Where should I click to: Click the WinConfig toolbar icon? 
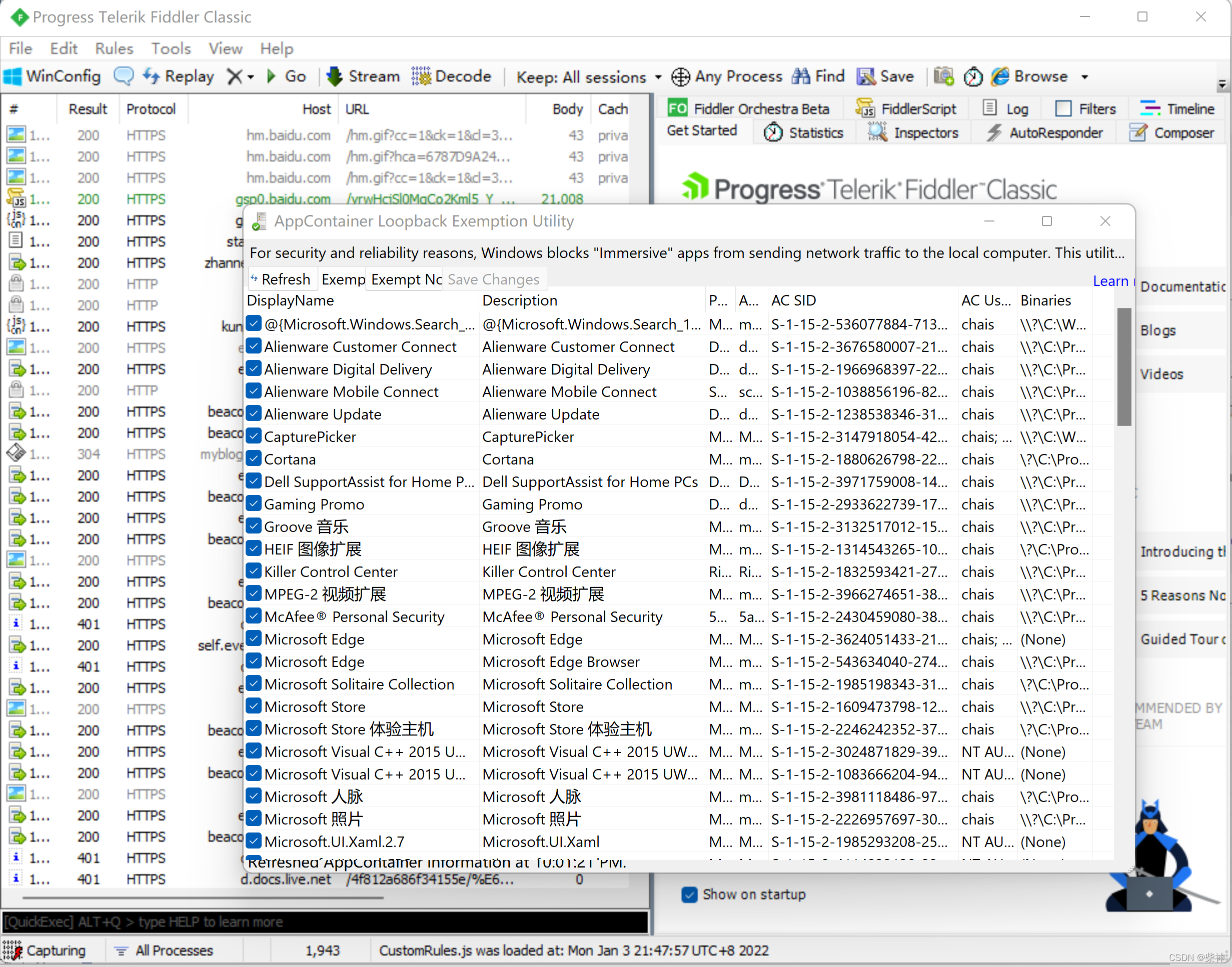coord(13,76)
